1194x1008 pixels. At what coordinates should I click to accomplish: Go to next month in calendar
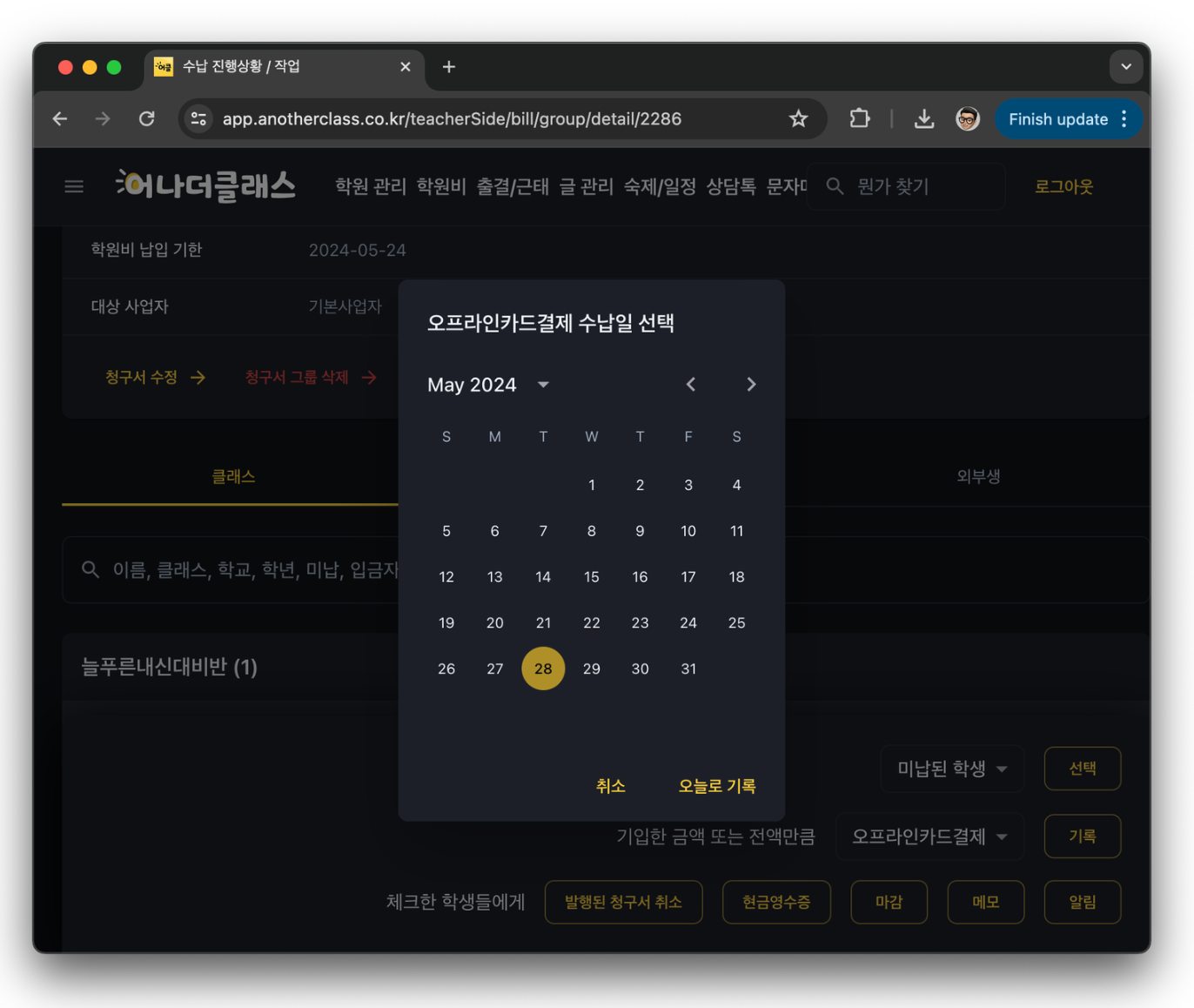tap(751, 384)
